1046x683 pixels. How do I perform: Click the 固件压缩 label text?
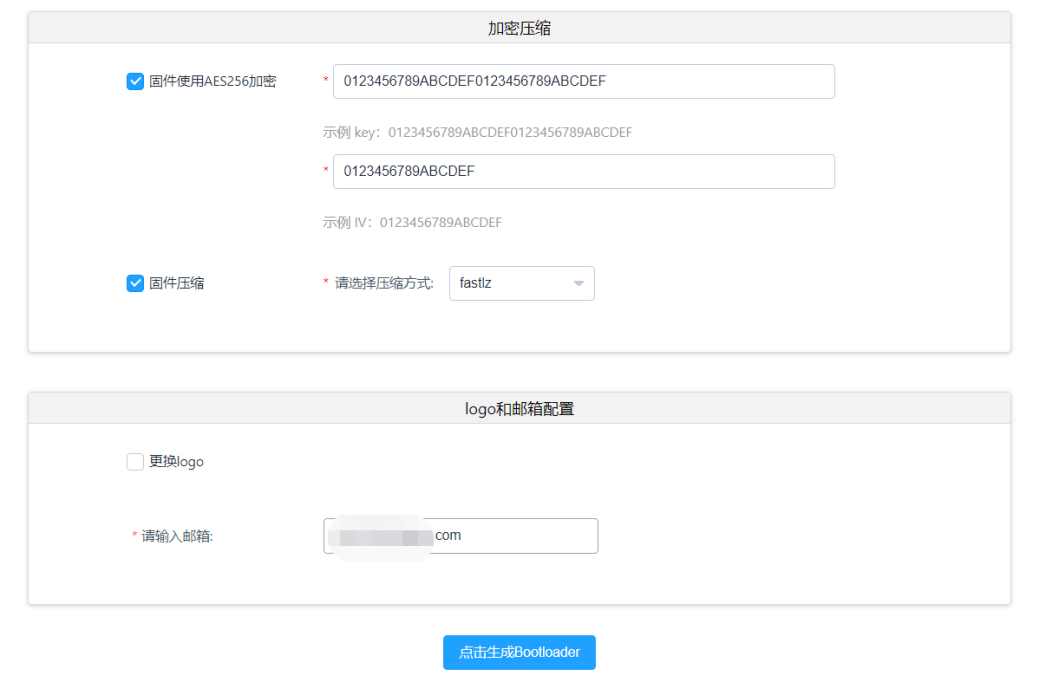178,283
